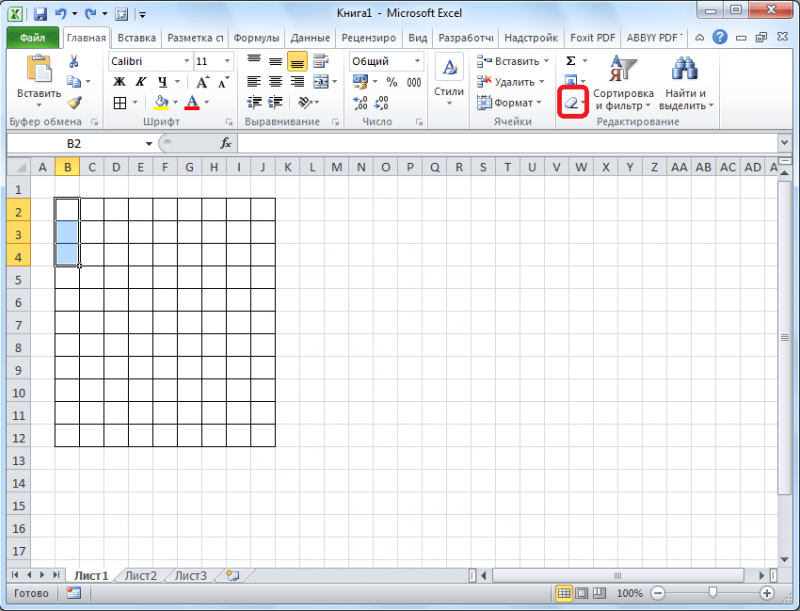Expand the underline style arrow

[x=177, y=82]
